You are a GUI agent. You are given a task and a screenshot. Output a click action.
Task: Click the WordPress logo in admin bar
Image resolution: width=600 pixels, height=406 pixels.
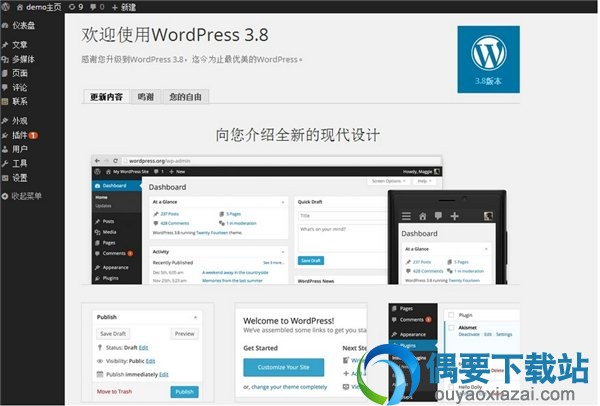tap(5, 7)
